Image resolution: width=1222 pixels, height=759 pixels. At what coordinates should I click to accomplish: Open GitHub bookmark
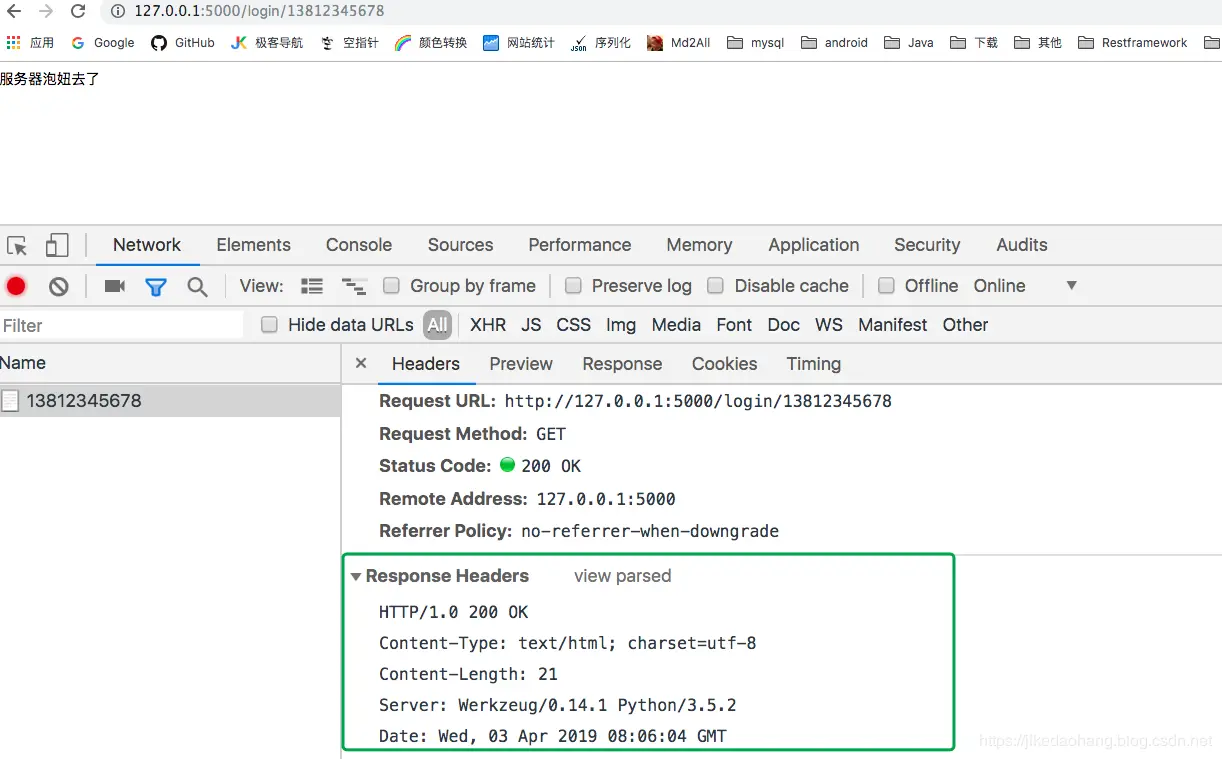[x=183, y=43]
